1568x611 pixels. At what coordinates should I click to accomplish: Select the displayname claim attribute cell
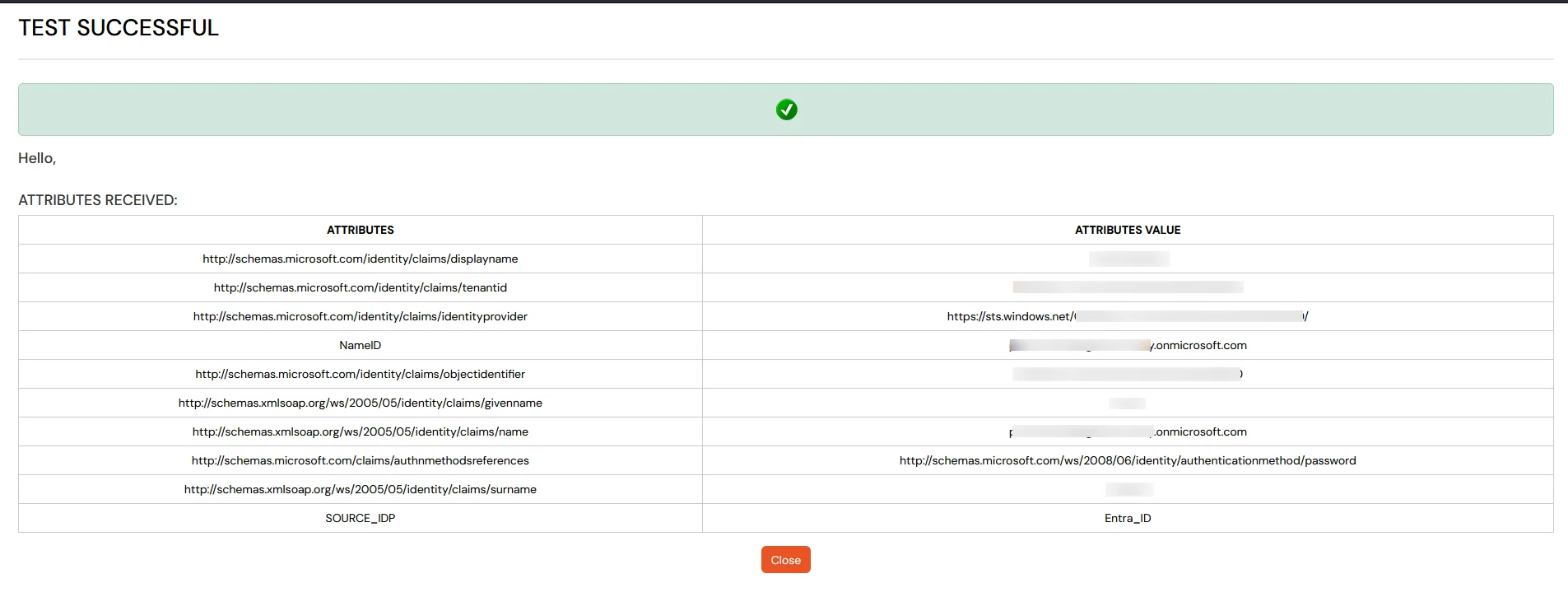(361, 259)
